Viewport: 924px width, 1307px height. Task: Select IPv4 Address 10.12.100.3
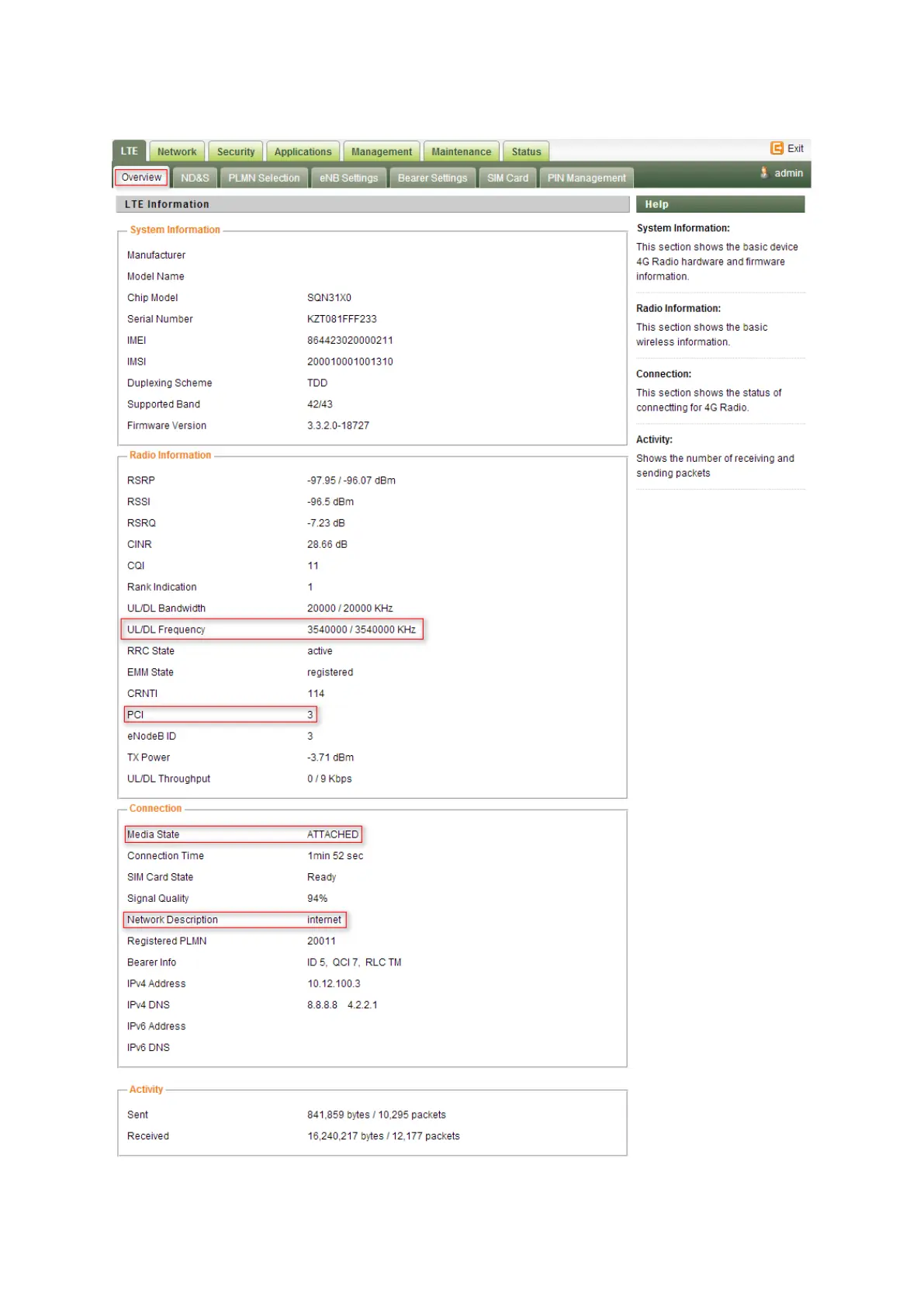[334, 984]
